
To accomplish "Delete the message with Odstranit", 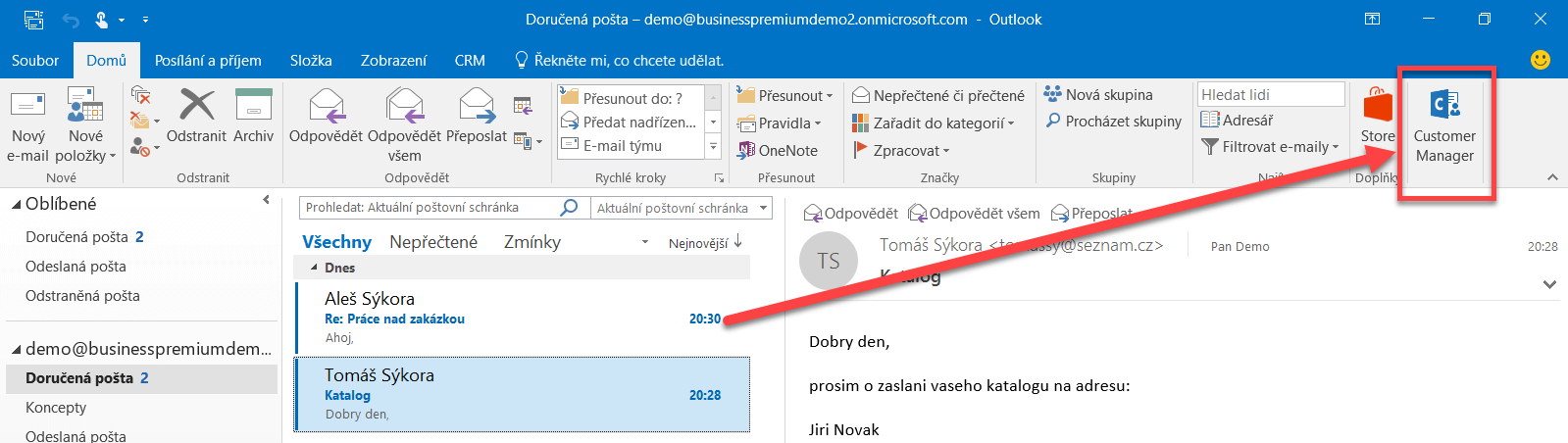I will (x=196, y=116).
